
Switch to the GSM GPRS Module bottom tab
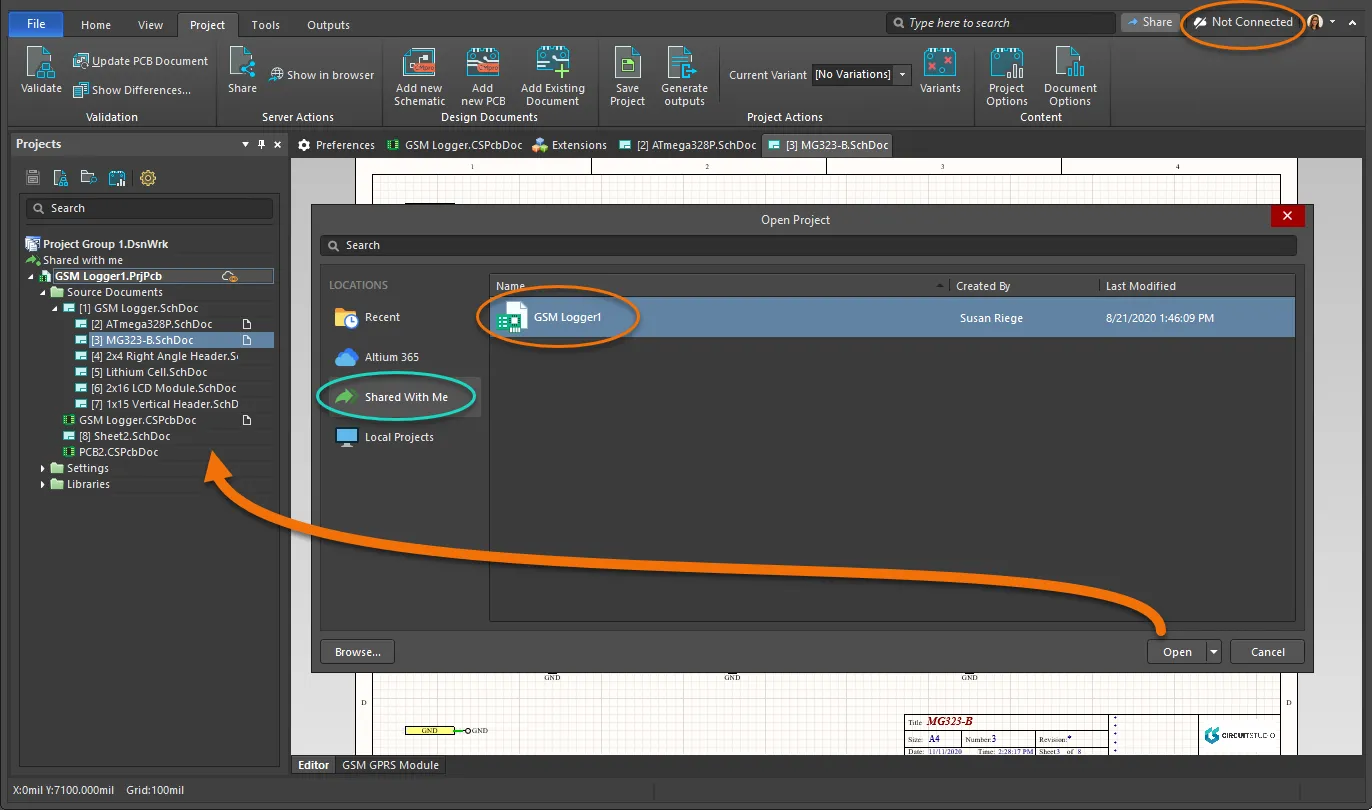390,765
